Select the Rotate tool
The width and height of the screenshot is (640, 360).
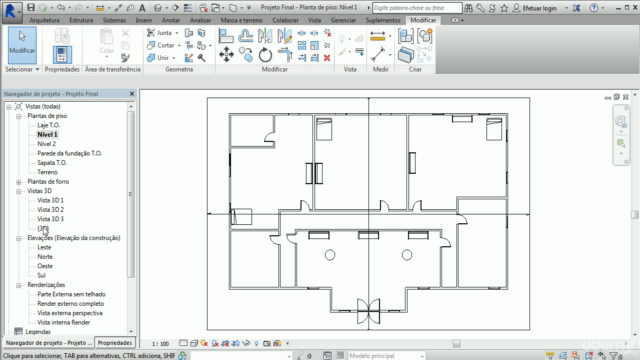click(x=265, y=55)
